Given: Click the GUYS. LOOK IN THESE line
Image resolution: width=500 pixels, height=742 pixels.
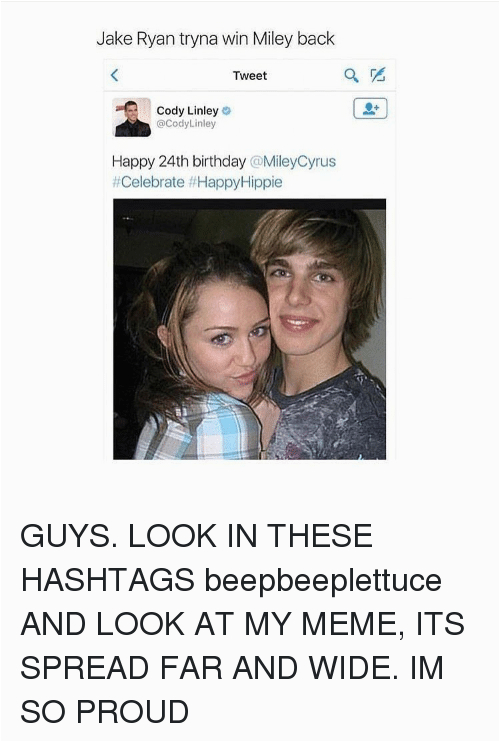Looking at the screenshot, I should (196, 536).
